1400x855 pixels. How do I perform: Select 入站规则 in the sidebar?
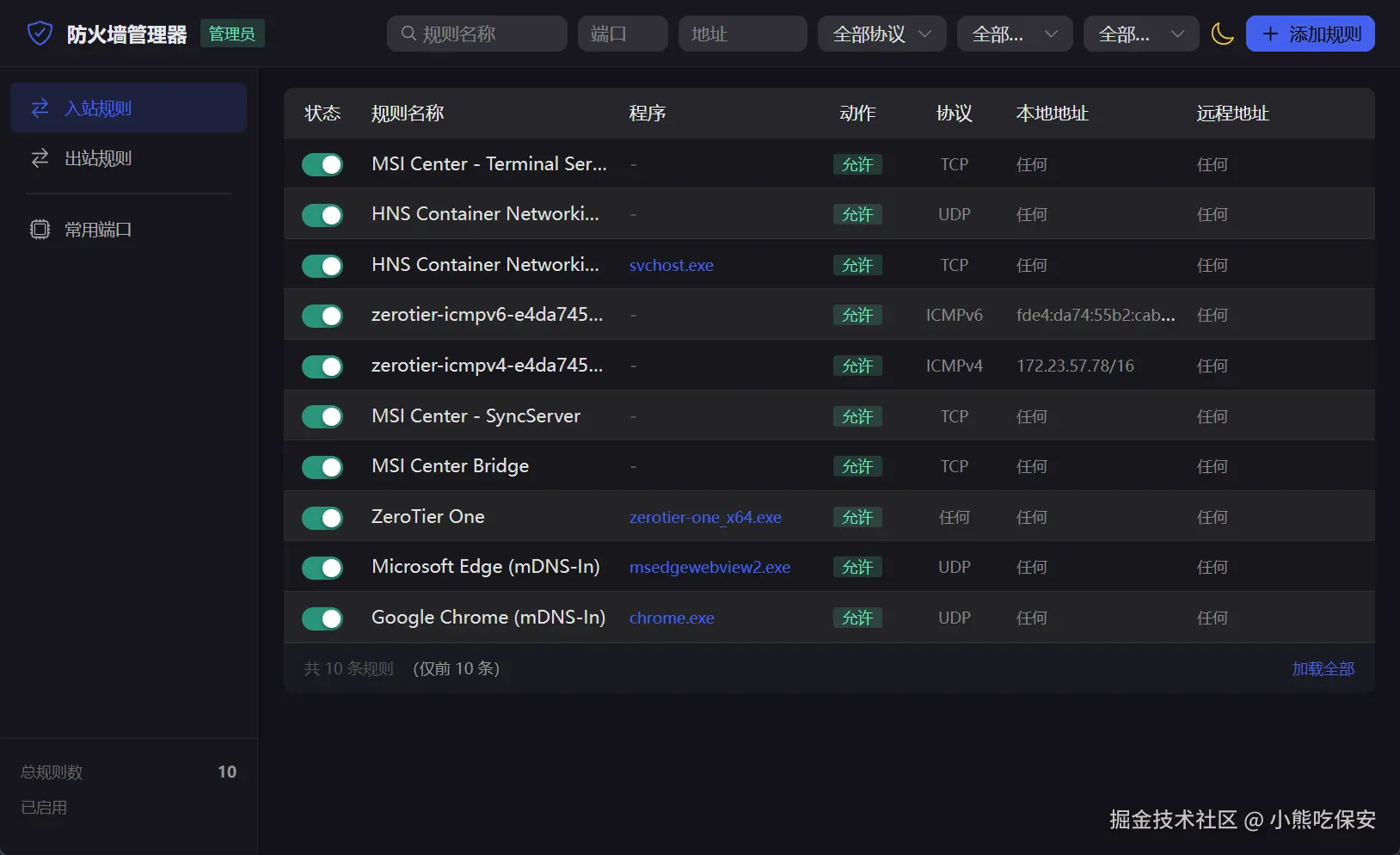coord(129,108)
